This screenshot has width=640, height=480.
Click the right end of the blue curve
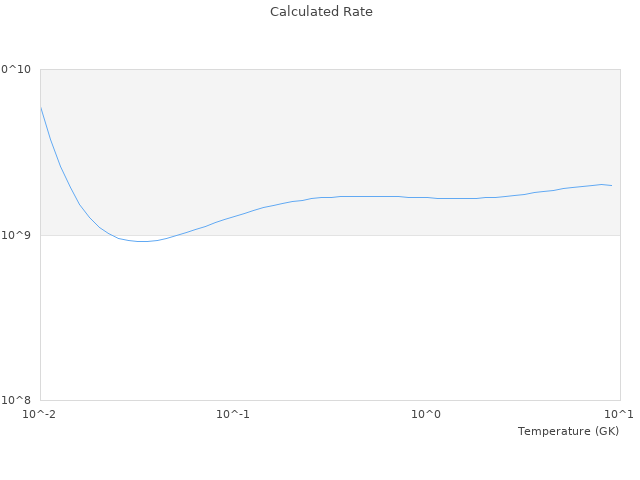[x=611, y=185]
